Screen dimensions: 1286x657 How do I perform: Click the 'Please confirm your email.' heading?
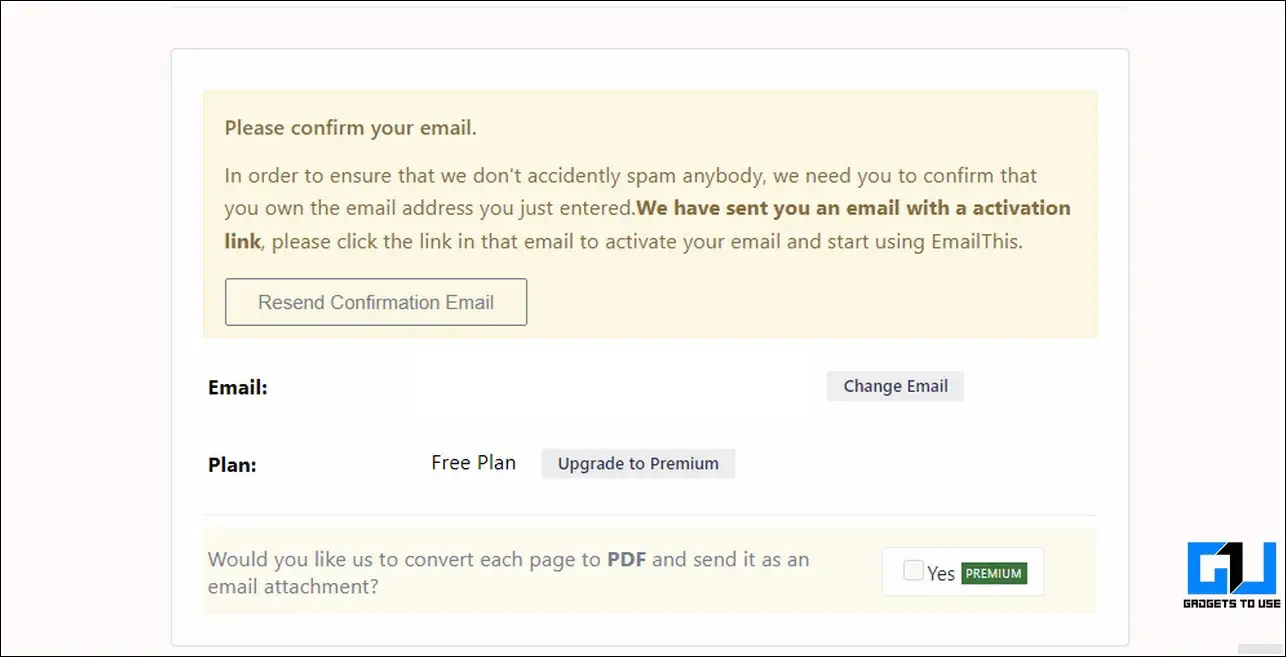coord(350,128)
